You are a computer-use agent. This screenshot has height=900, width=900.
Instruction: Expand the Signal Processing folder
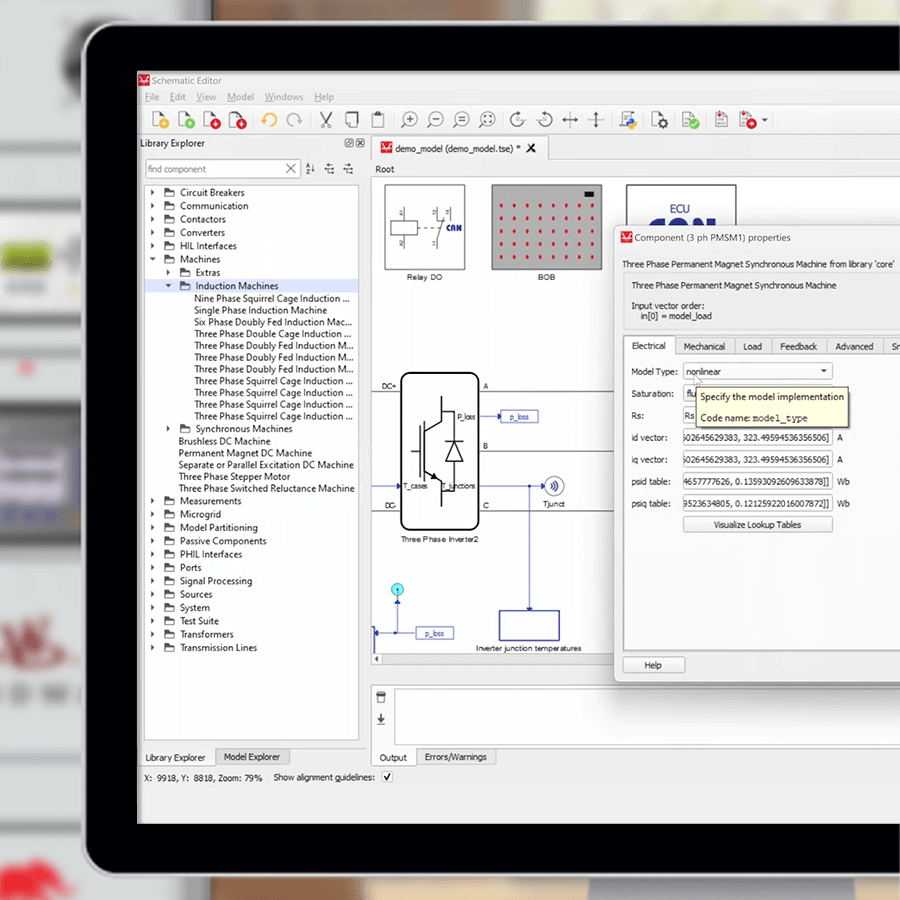[153, 581]
